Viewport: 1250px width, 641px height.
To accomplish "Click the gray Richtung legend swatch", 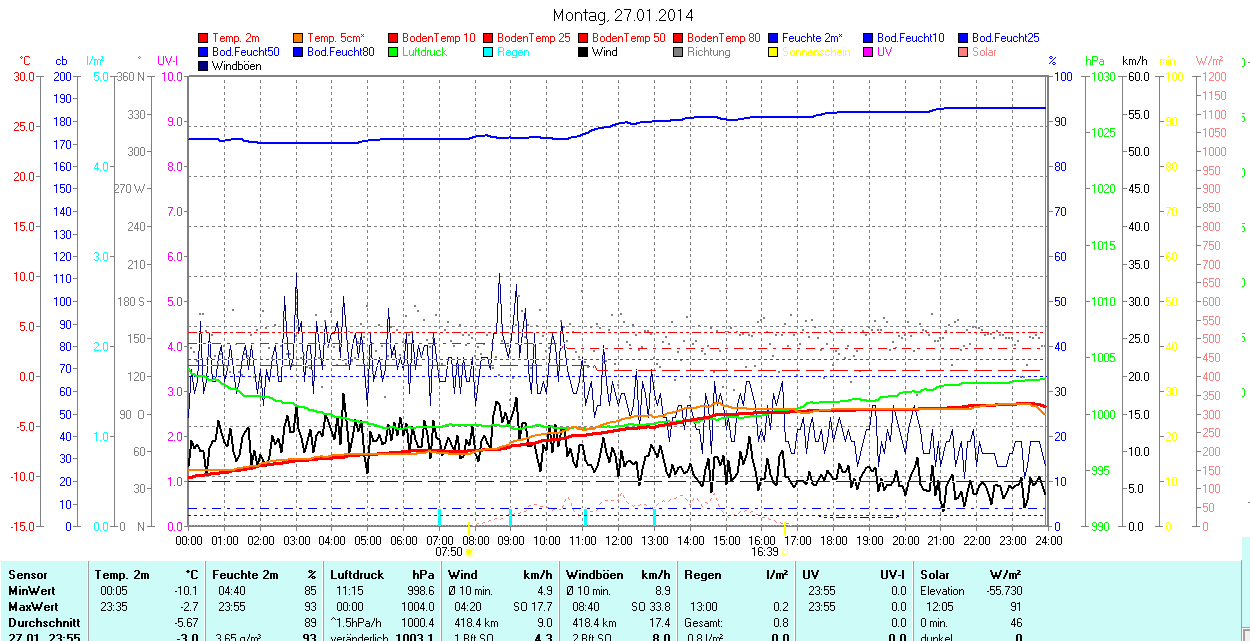I will pos(678,52).
